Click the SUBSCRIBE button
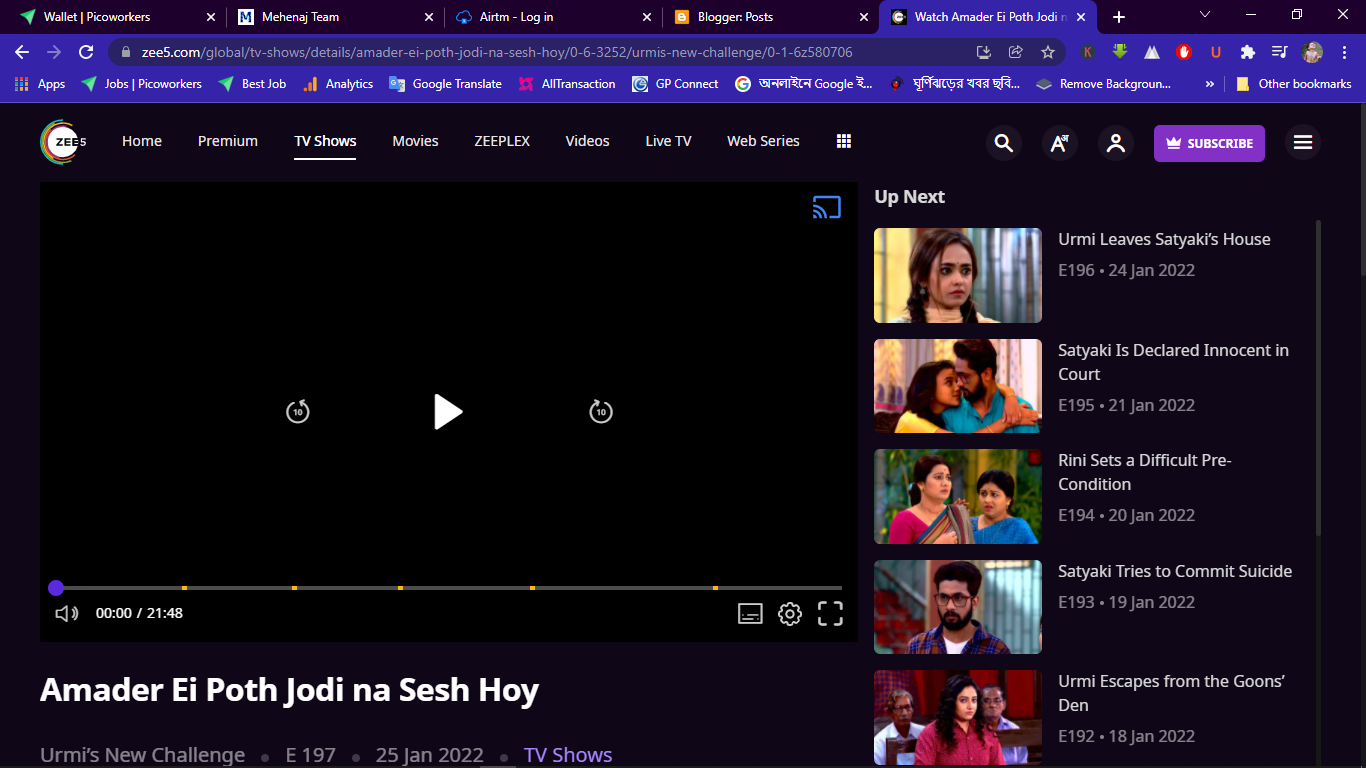This screenshot has height=768, width=1366. 1209,143
